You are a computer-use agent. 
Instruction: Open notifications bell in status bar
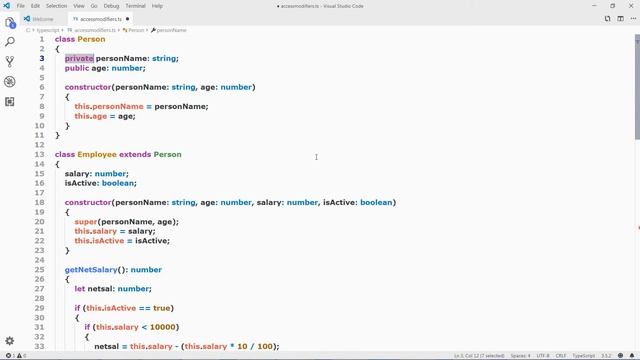[632, 356]
